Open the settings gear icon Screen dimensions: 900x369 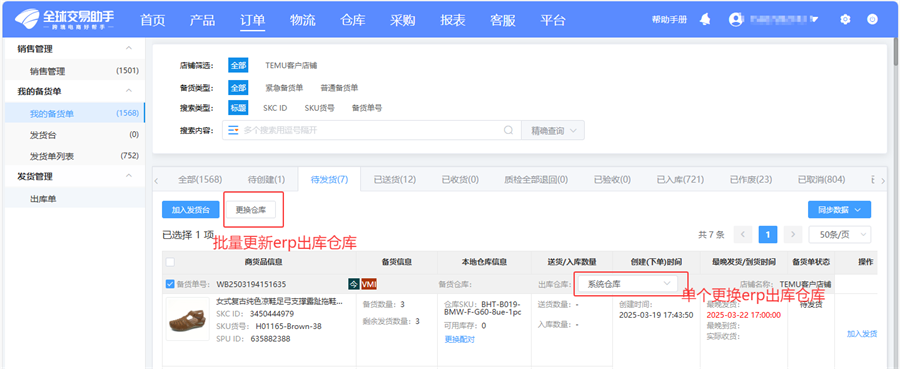point(845,20)
